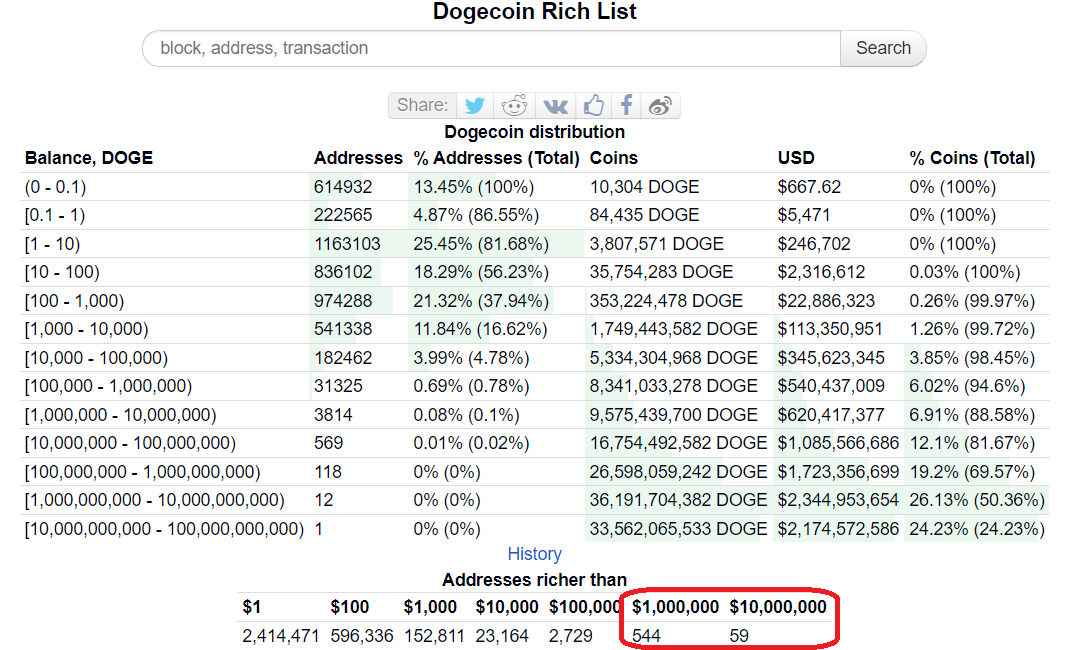Click the richer-than count 596,336
The width and height of the screenshot is (1066, 650).
pos(362,636)
